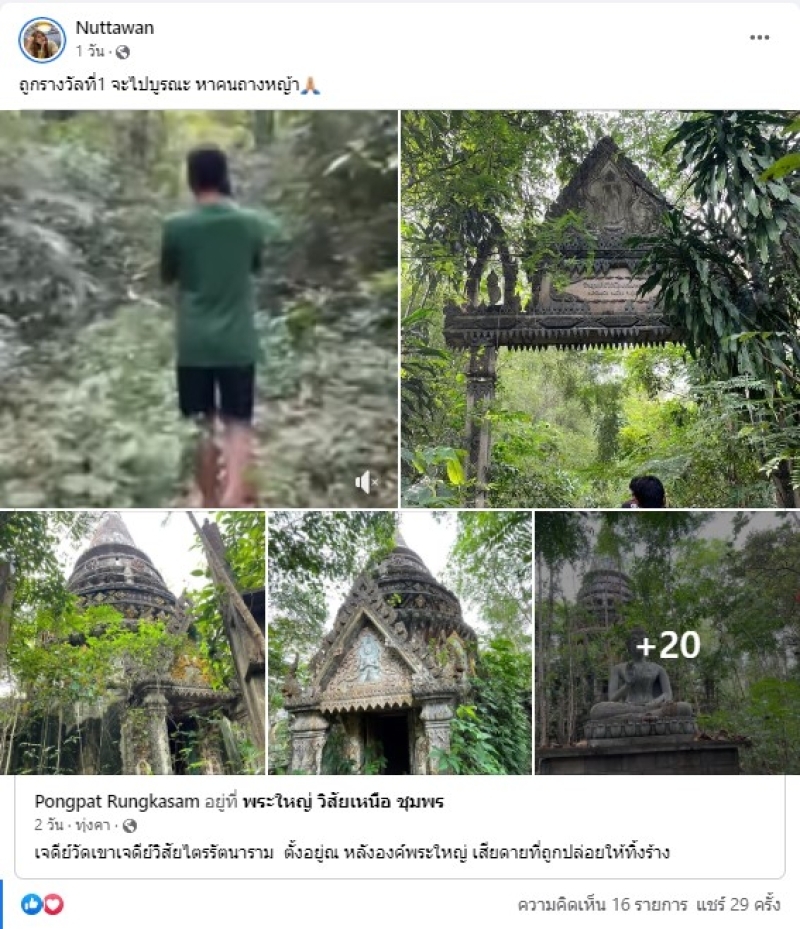The width and height of the screenshot is (800, 929).
Task: Open the พระใหญ่ วิสัยเหนือ ชุมพร location link
Action: [x=343, y=802]
